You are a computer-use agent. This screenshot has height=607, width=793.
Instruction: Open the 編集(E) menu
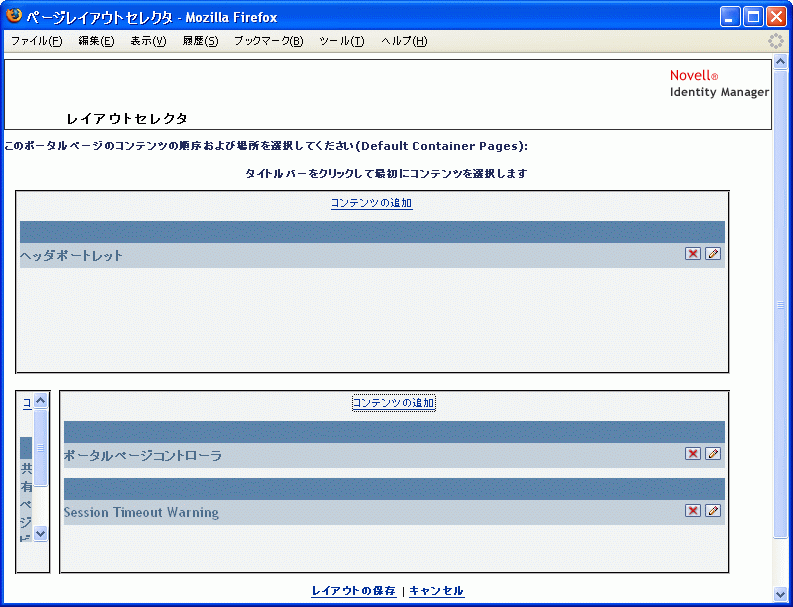coord(96,41)
